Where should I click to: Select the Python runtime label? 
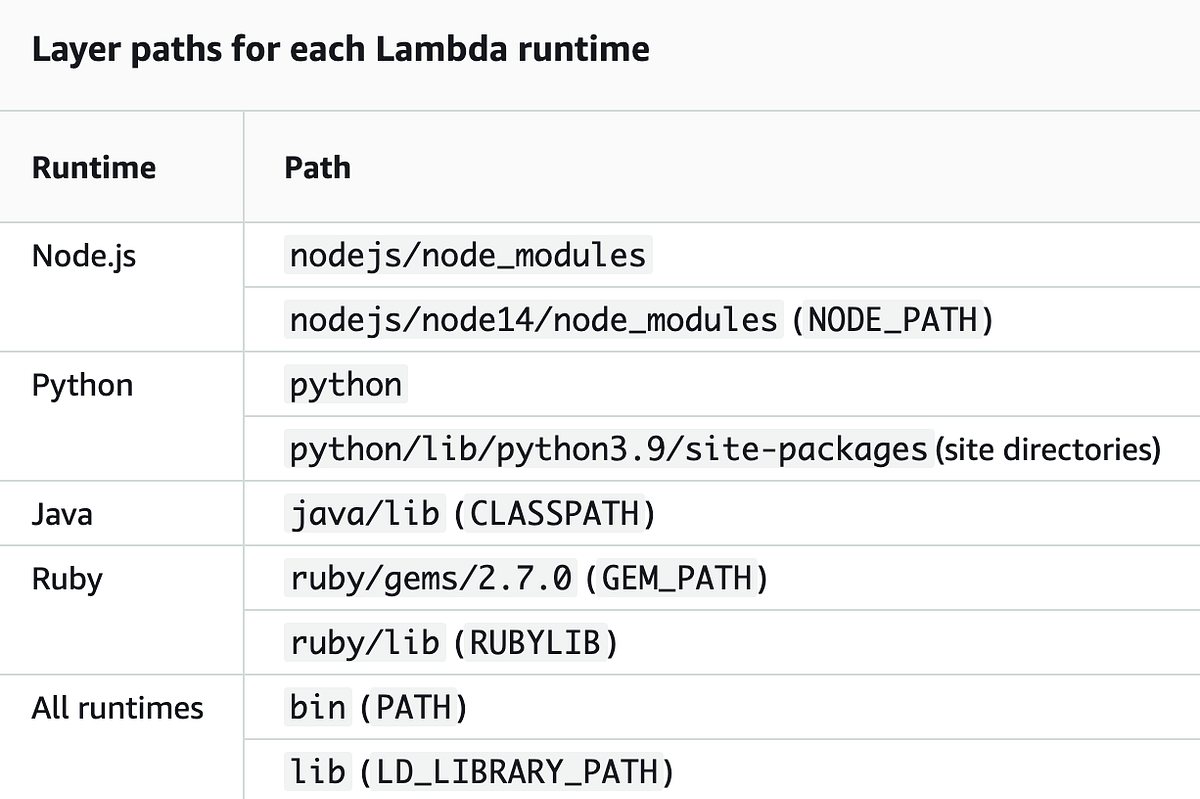[x=82, y=384]
